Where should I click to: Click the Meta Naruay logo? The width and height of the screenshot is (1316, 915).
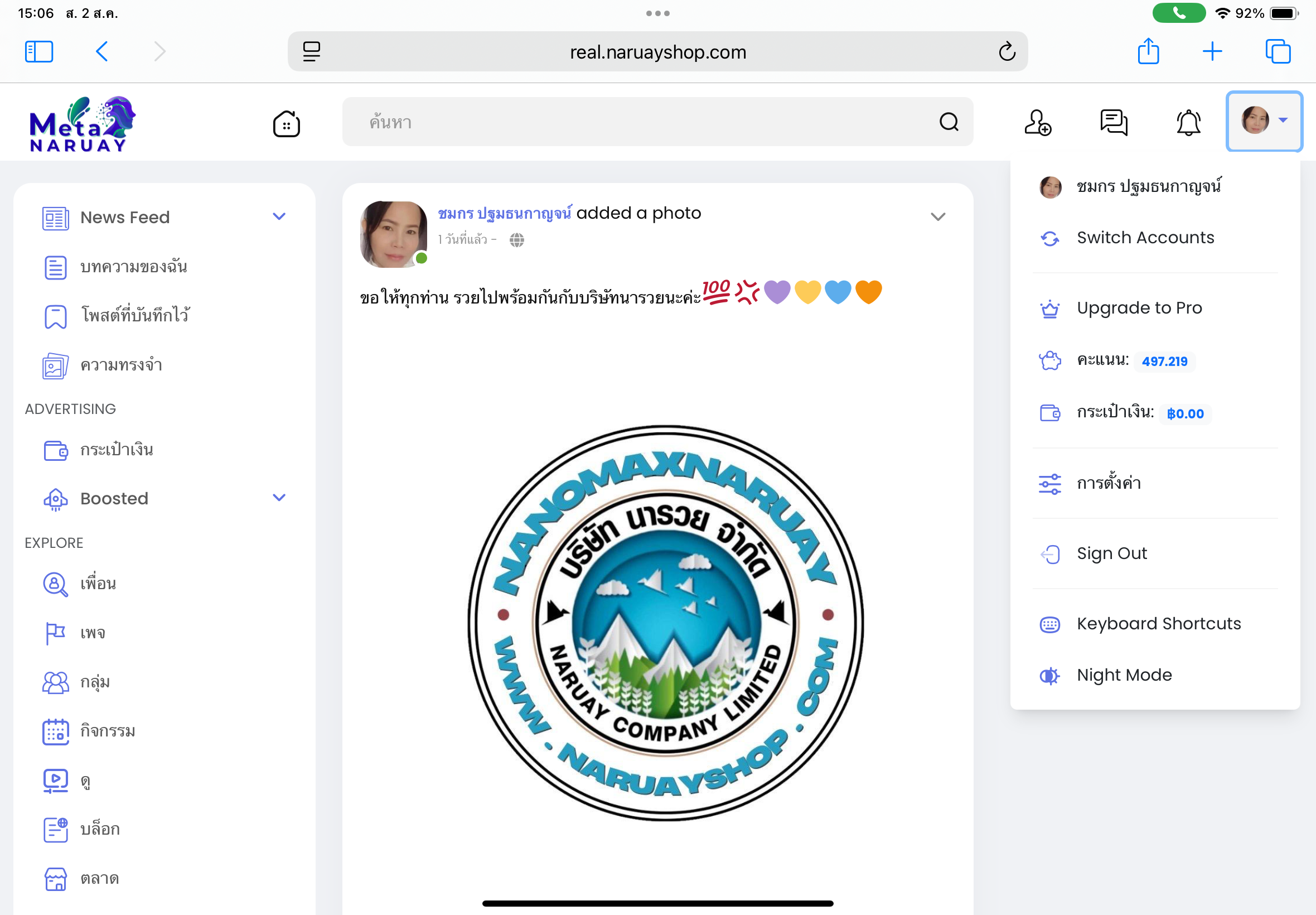pyautogui.click(x=82, y=124)
